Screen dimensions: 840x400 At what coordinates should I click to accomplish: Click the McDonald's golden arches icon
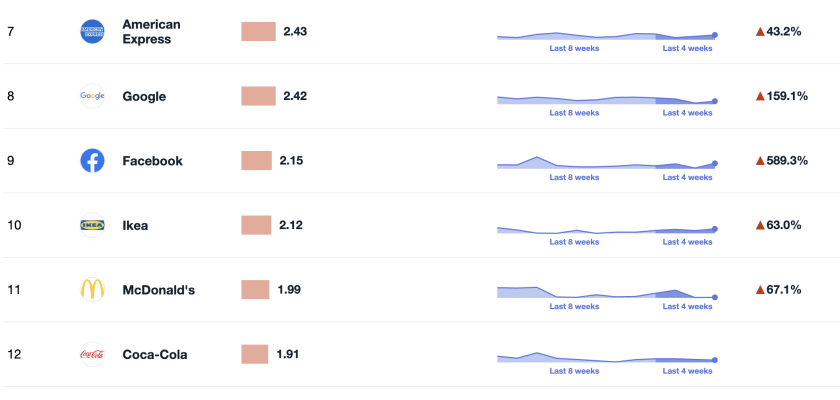pos(92,289)
